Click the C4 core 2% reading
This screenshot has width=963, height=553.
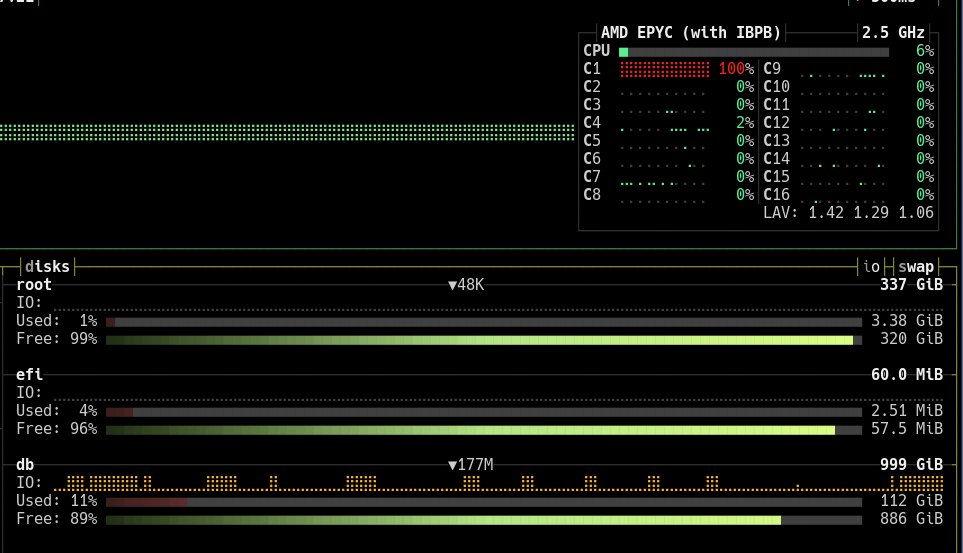[x=745, y=123]
